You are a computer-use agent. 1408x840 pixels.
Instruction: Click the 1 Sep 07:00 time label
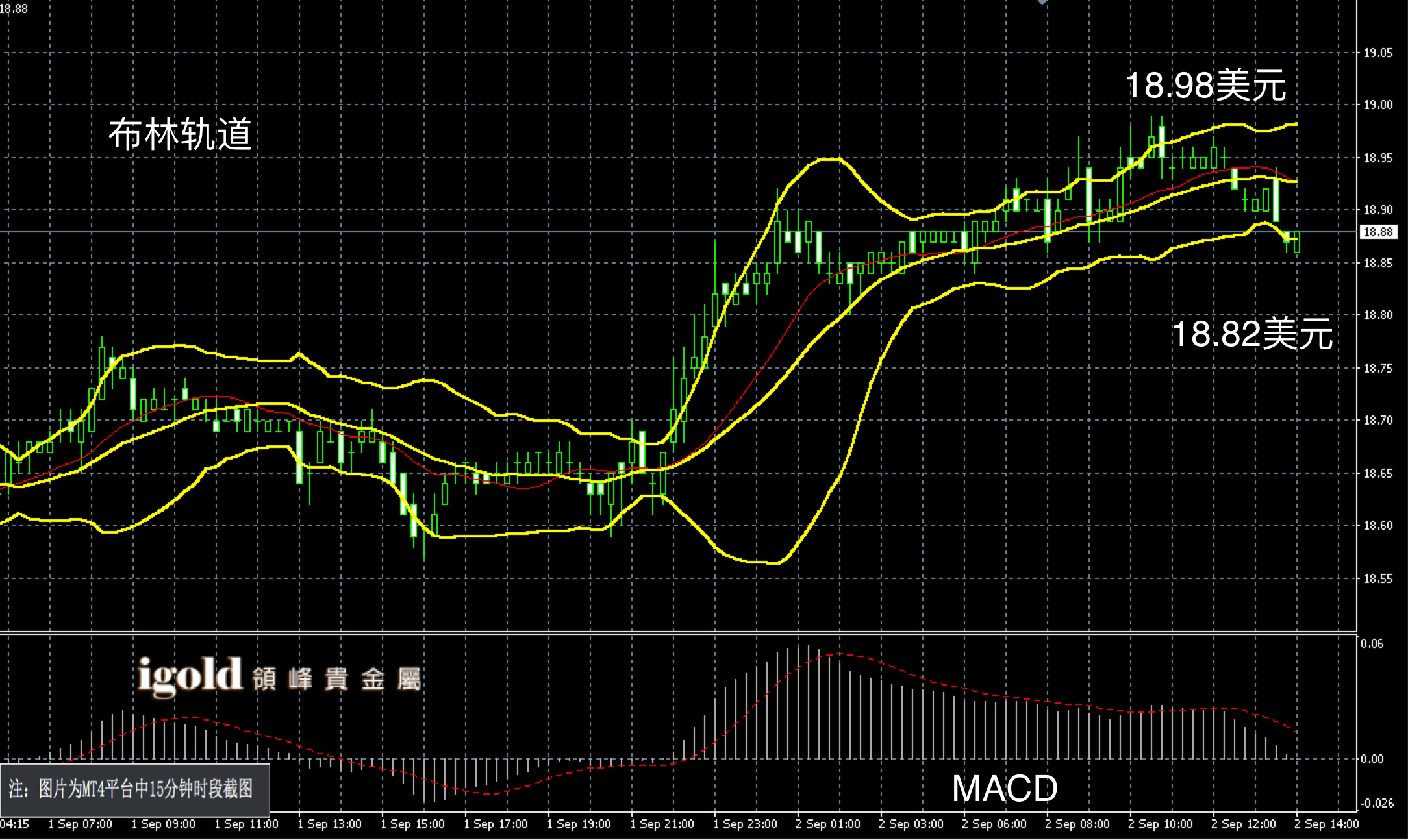click(80, 824)
